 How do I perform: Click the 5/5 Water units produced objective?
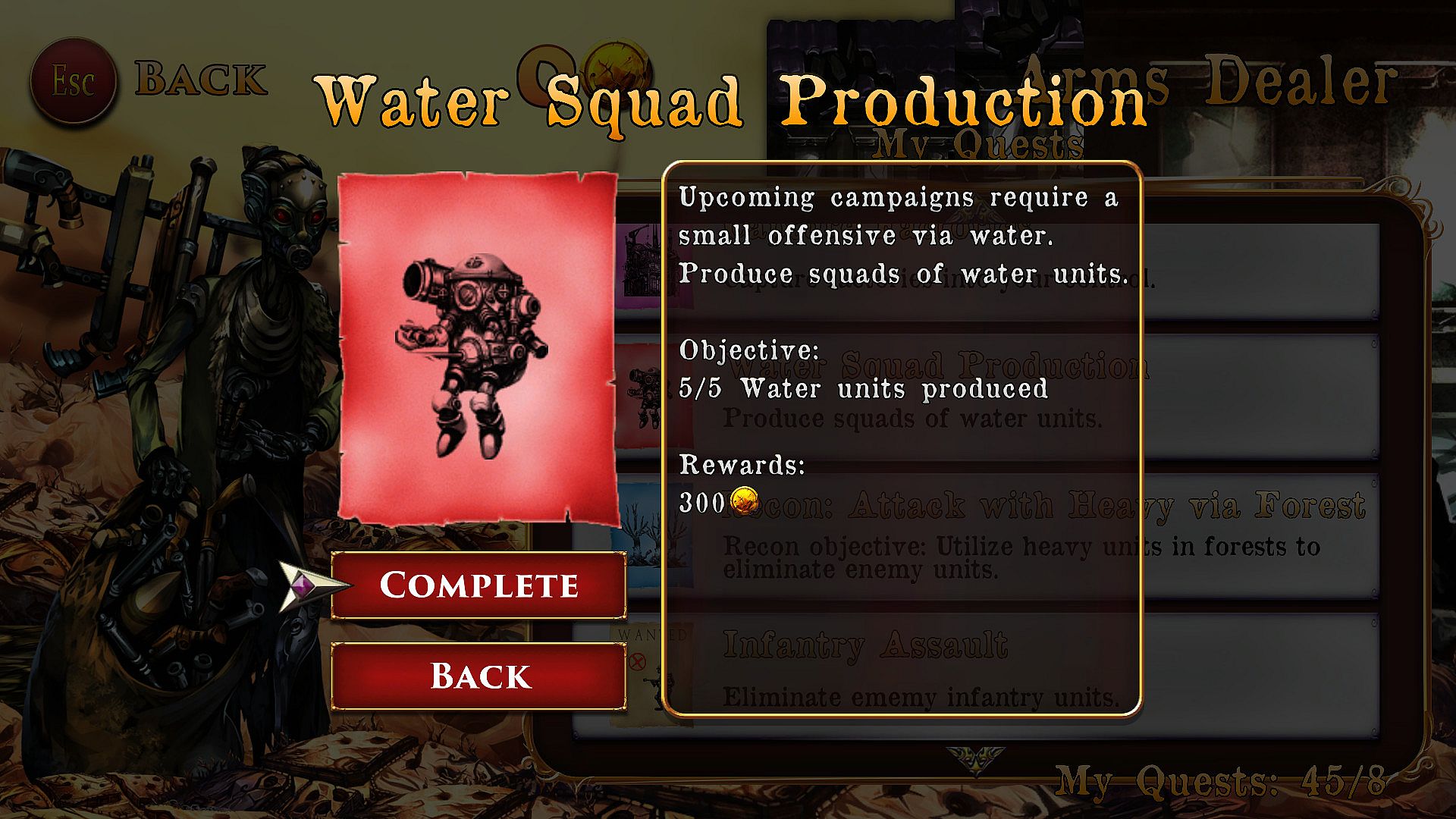click(x=864, y=389)
